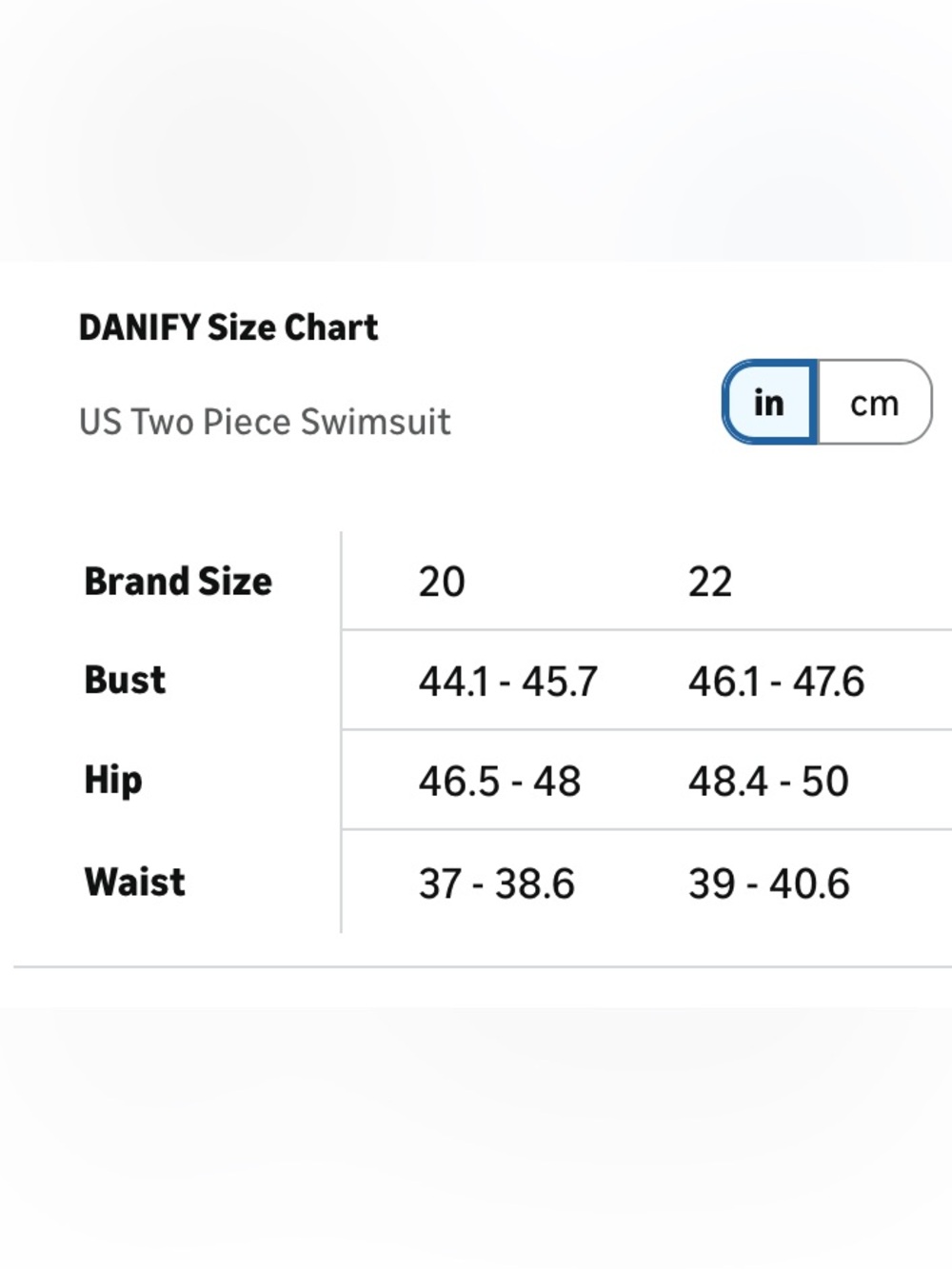Click bust value 44.1 - 45.7
The image size is (952, 1269).
508,682
